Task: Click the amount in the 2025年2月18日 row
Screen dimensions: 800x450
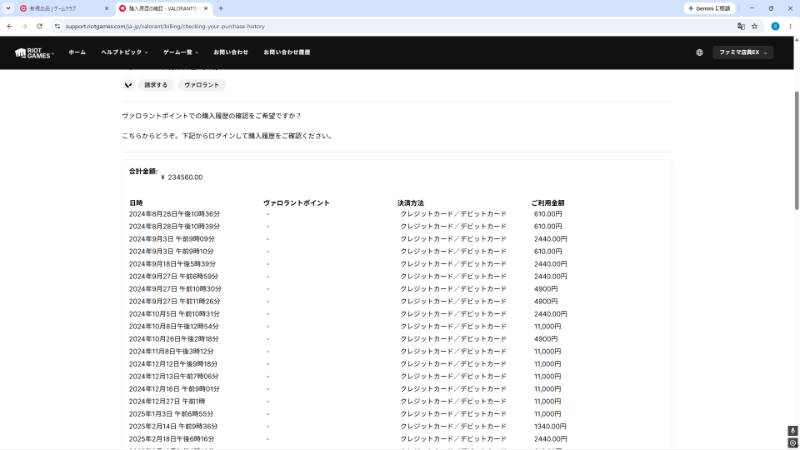Action: click(551, 439)
